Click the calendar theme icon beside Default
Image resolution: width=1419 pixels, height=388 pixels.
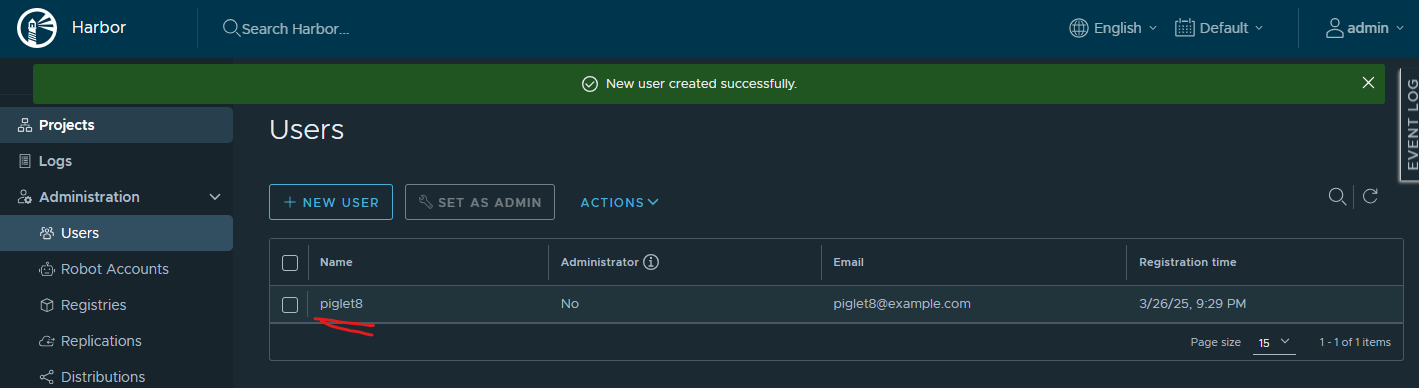(1185, 28)
